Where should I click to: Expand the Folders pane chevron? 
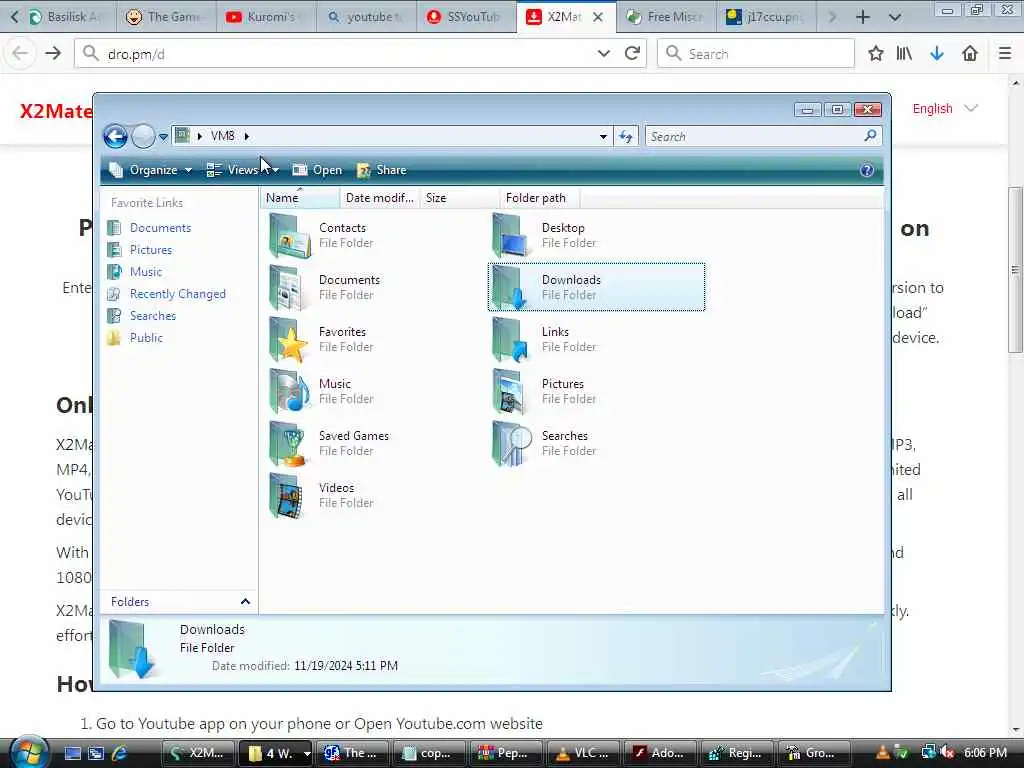[x=246, y=601]
